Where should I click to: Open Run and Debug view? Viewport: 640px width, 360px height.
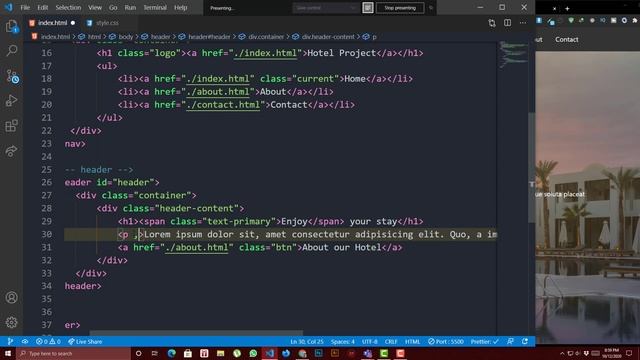tap(11, 100)
